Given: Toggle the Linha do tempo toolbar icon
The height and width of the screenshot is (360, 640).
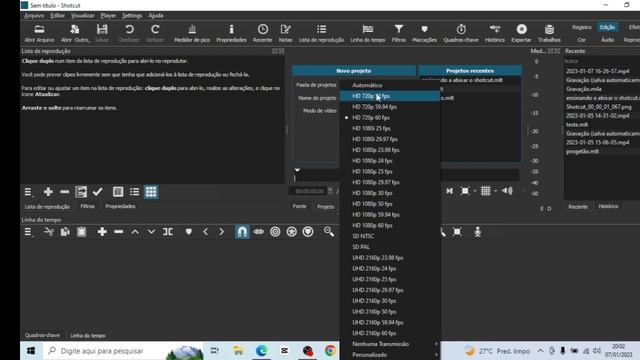Looking at the screenshot, I should [x=368, y=33].
